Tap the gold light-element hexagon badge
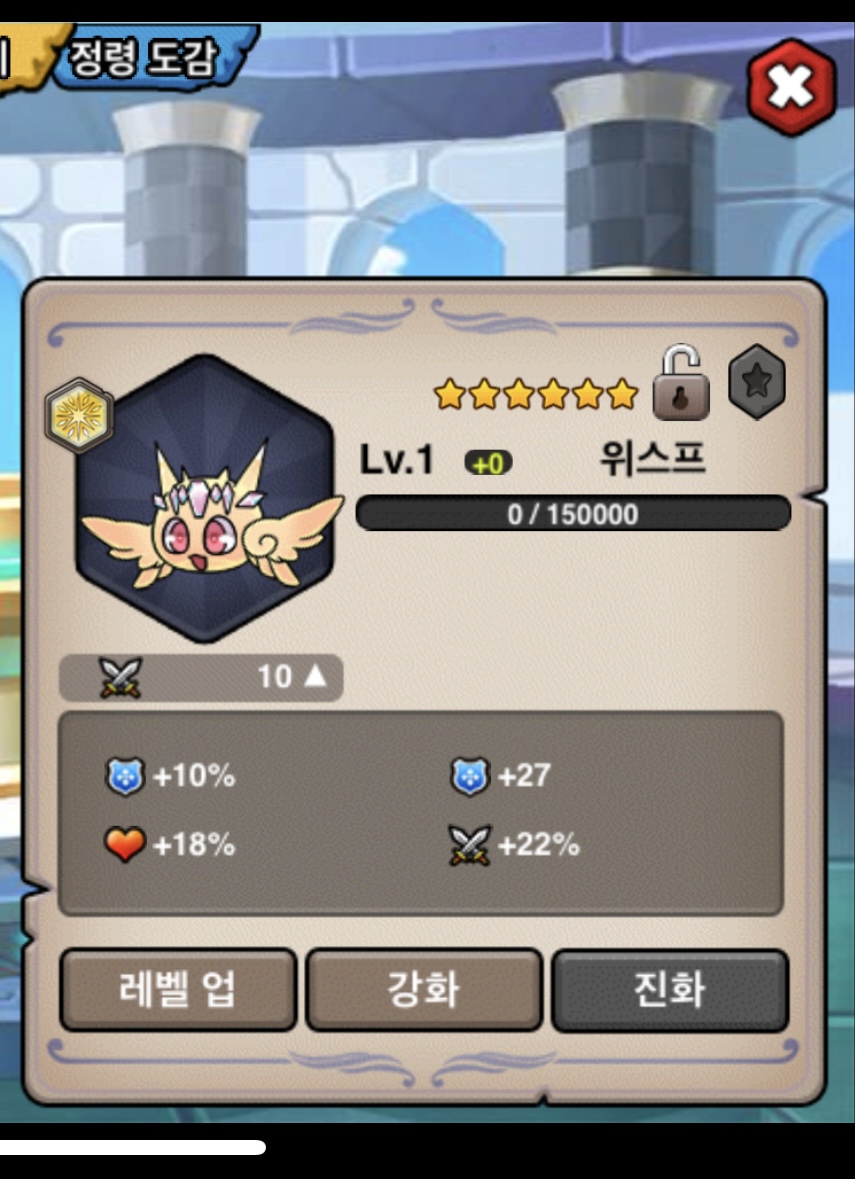The height and width of the screenshot is (1179, 855). coord(79,415)
